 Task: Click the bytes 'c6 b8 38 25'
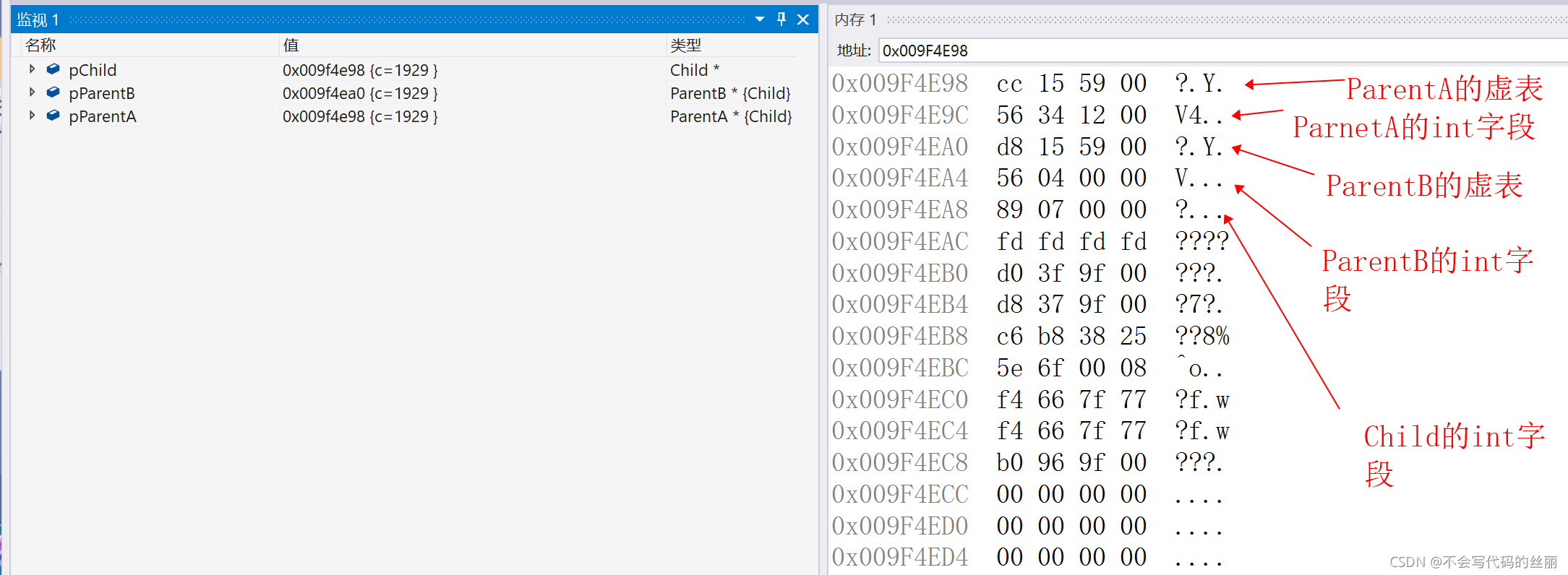point(1071,336)
